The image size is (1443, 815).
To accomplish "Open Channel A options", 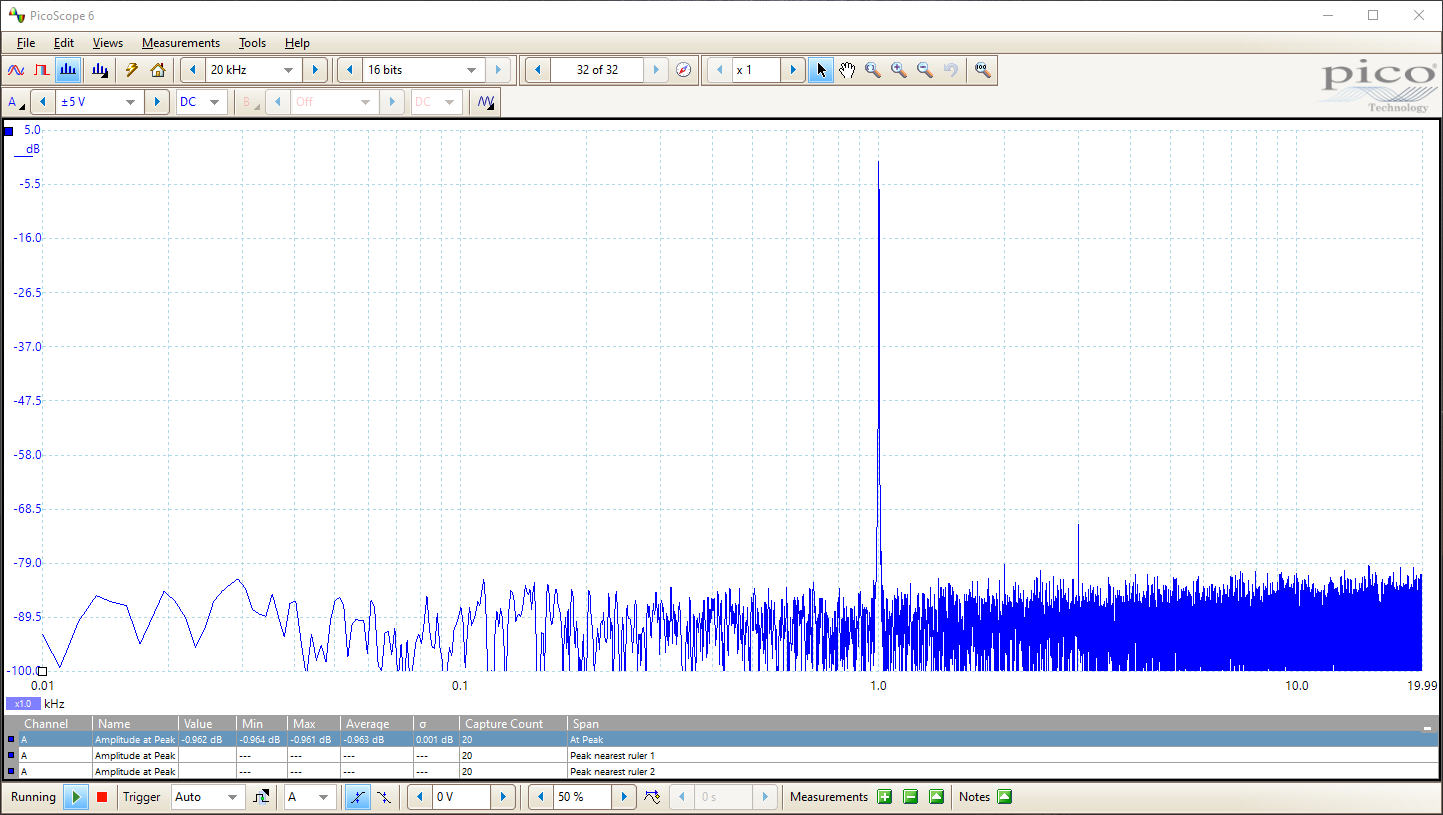I will 16,102.
